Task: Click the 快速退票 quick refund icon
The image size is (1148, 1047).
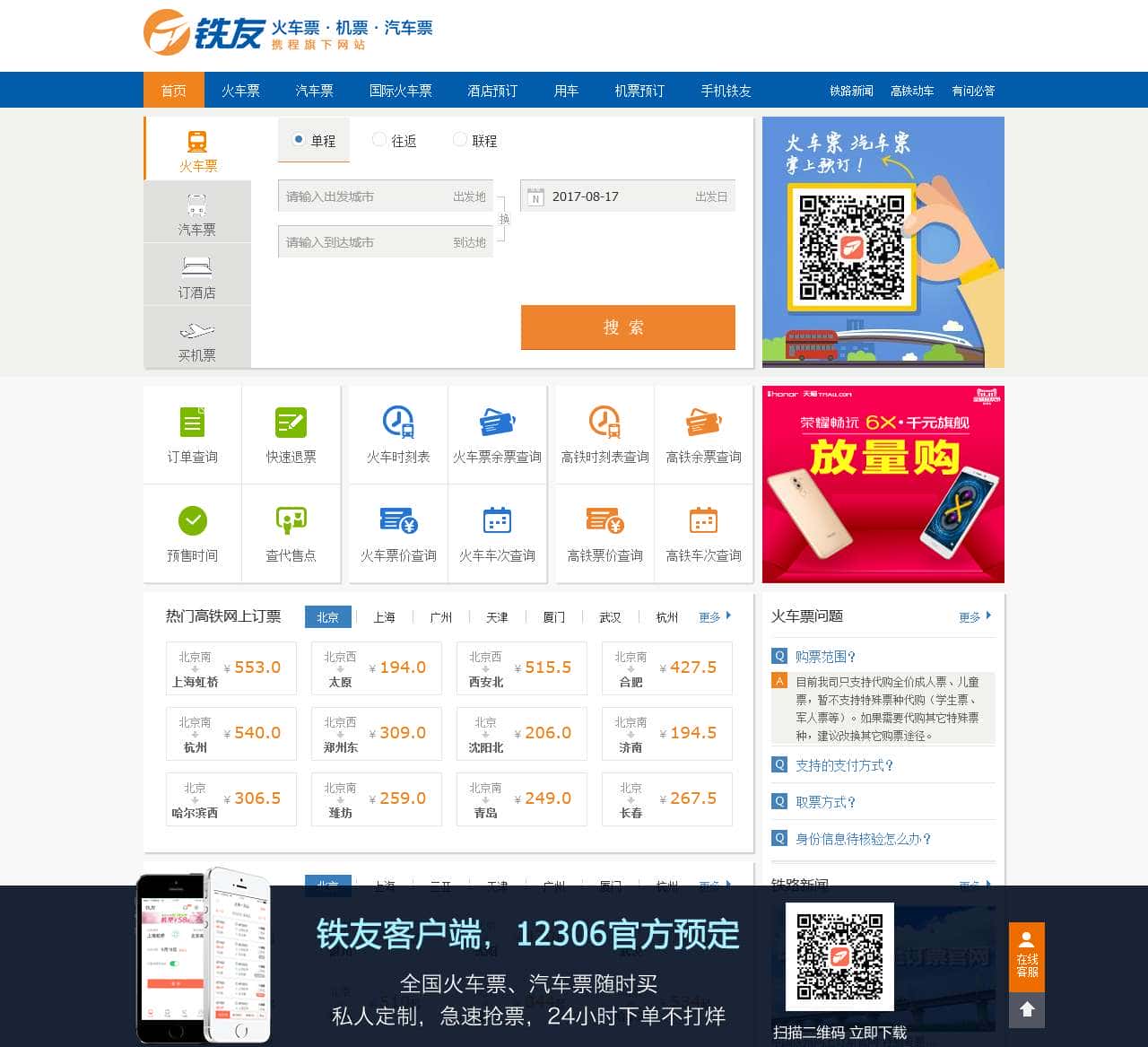Action: (291, 422)
